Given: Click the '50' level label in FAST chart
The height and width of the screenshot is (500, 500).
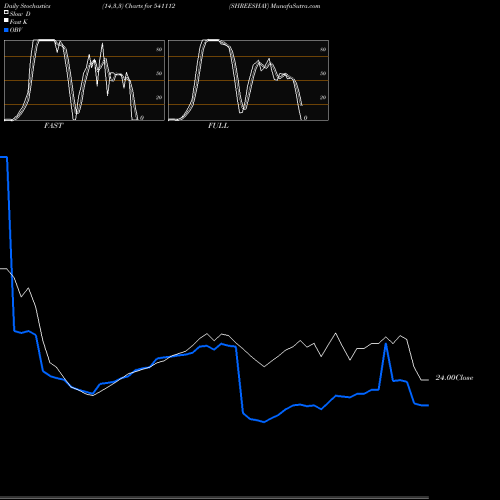Looking at the screenshot, I should coord(159,73).
